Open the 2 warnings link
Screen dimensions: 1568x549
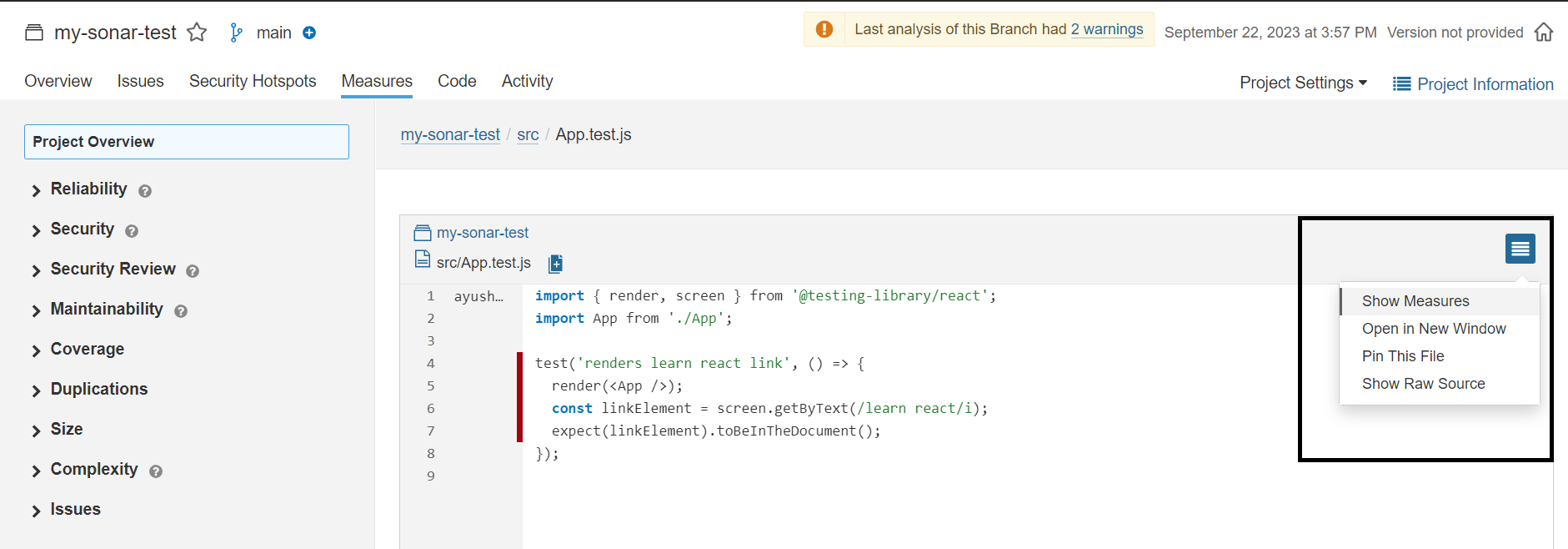1107,29
